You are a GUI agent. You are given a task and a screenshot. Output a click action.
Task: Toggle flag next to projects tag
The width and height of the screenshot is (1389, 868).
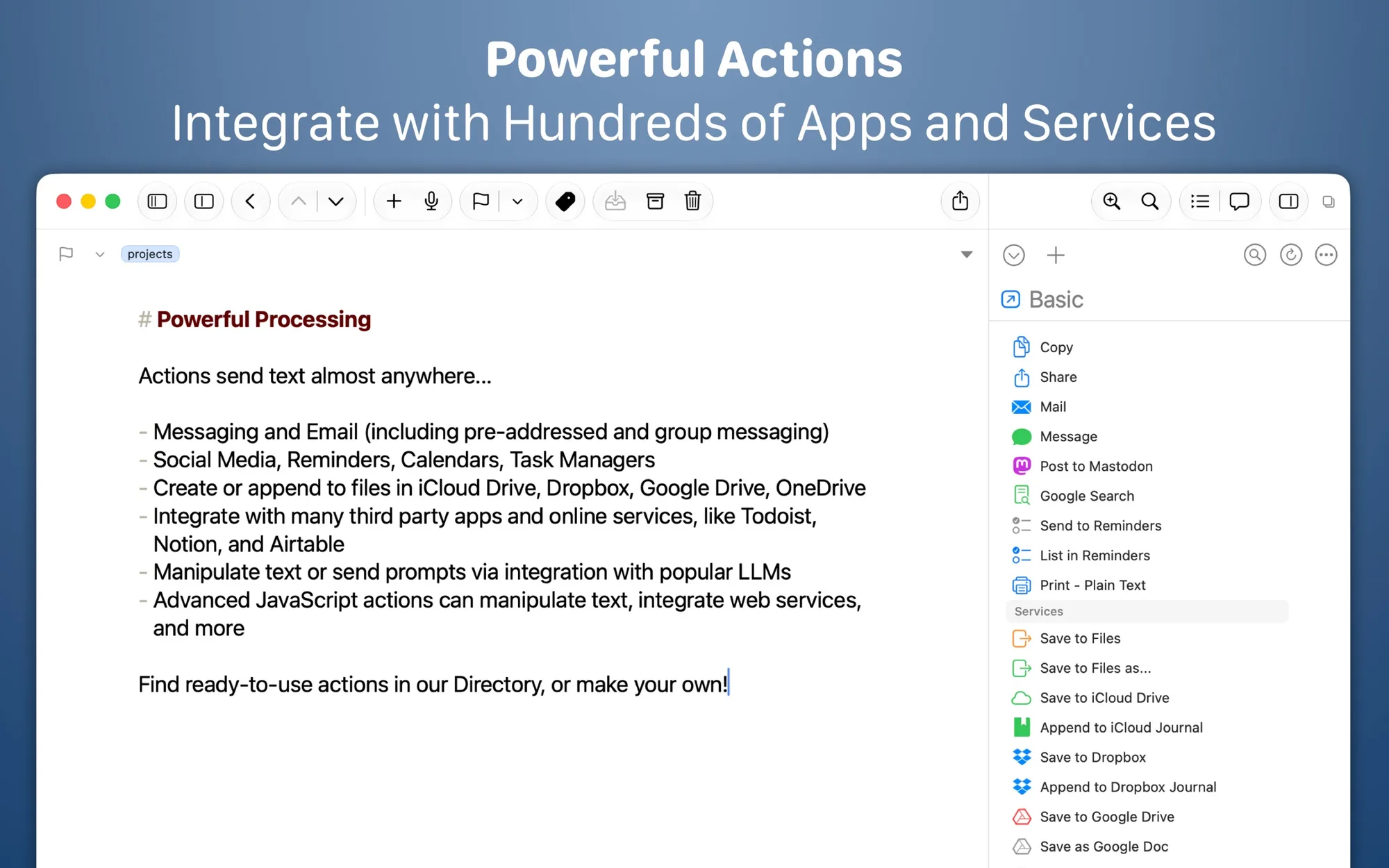(x=66, y=254)
